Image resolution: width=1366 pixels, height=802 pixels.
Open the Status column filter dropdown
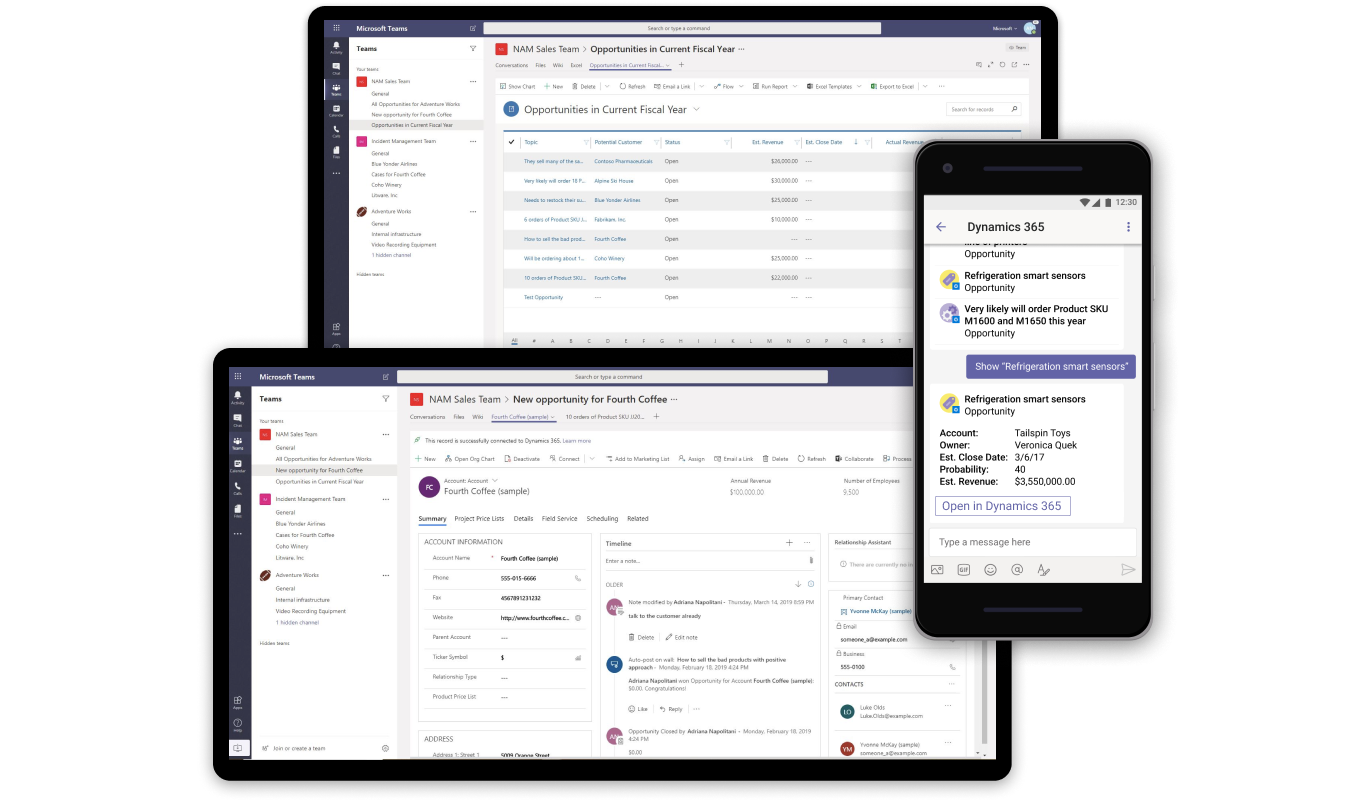[x=727, y=142]
